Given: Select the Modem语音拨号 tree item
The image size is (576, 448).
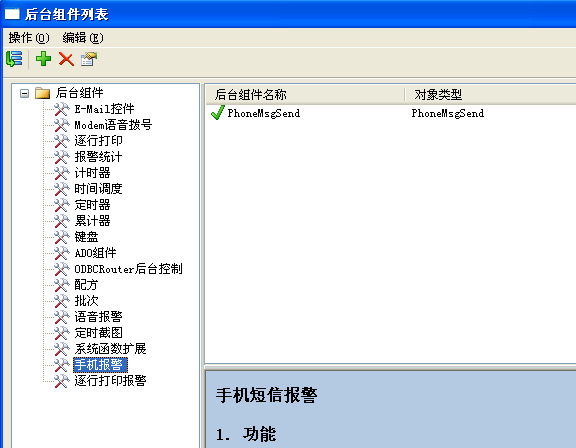Looking at the screenshot, I should (113, 125).
